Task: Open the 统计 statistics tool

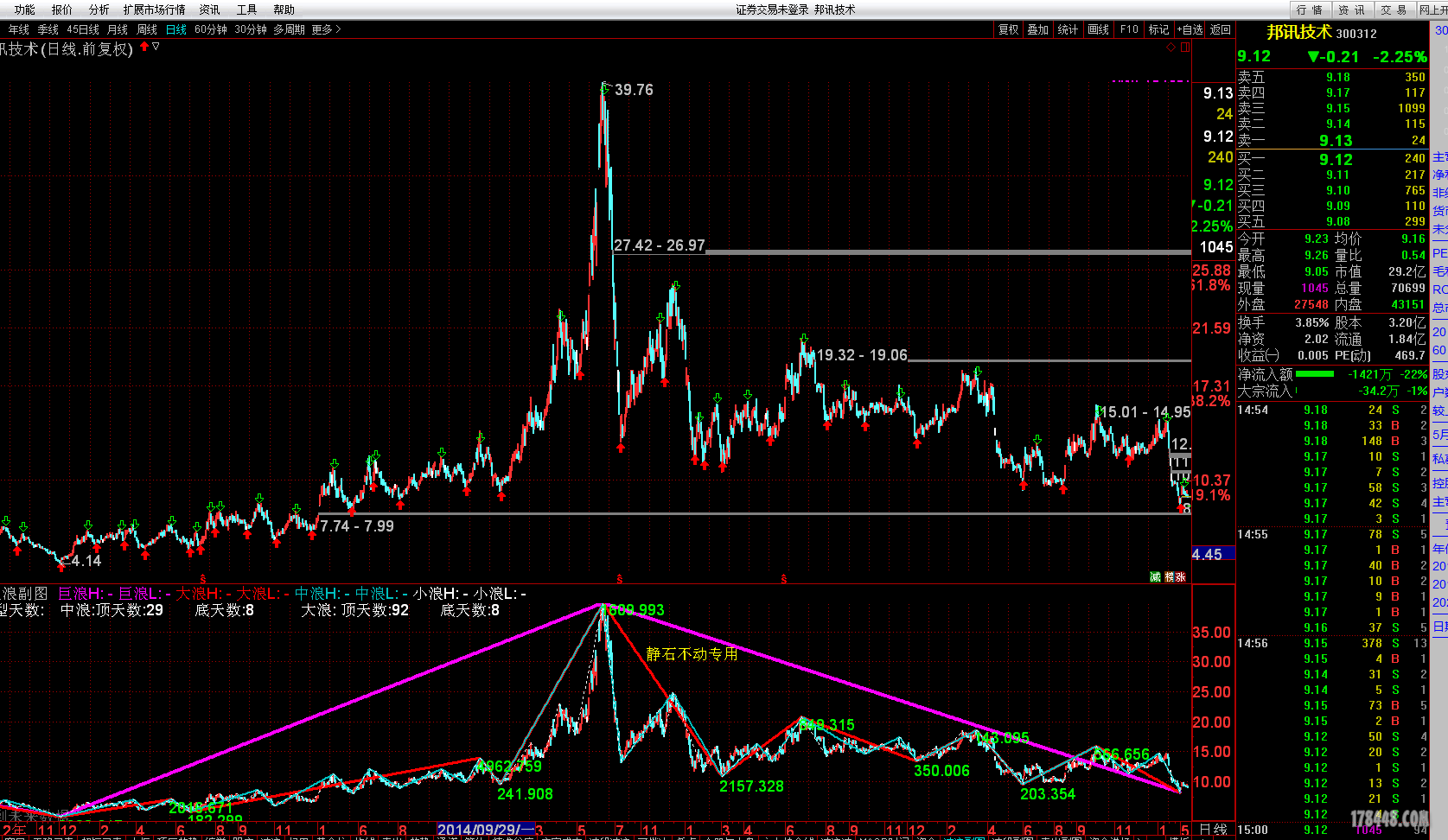Action: click(x=1068, y=29)
